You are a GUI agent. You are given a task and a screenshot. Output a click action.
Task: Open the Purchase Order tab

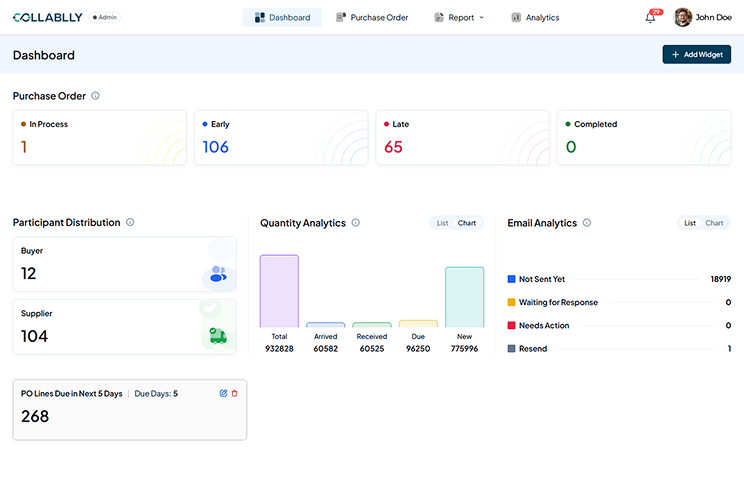coord(372,17)
